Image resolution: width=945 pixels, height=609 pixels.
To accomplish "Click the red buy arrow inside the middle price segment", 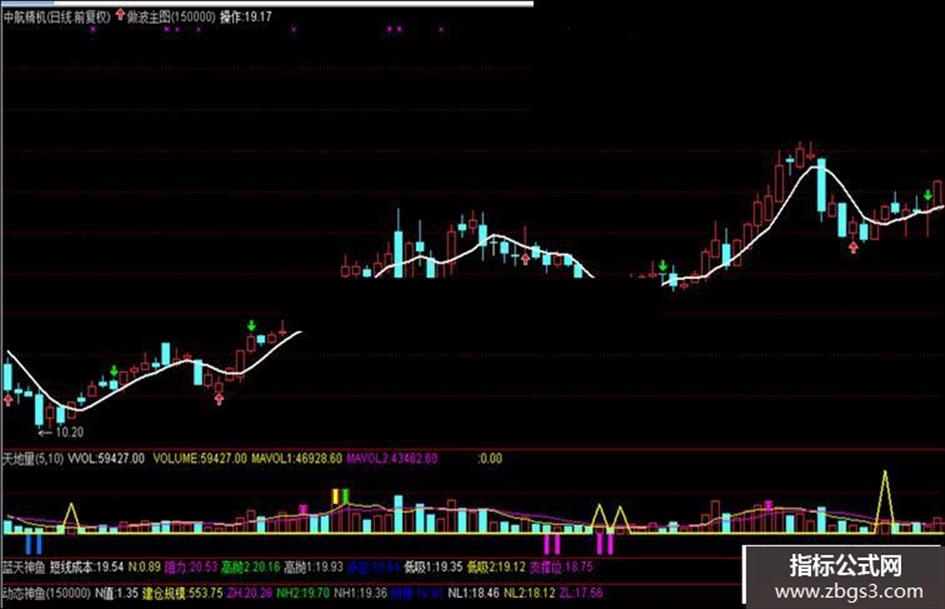I will [x=526, y=259].
